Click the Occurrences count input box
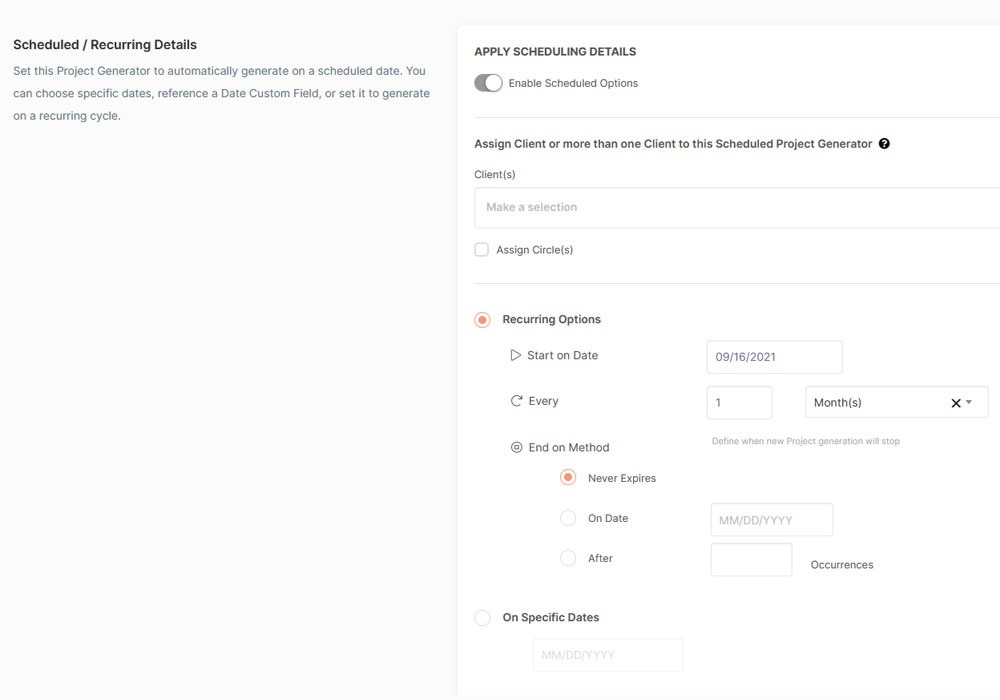 point(751,560)
